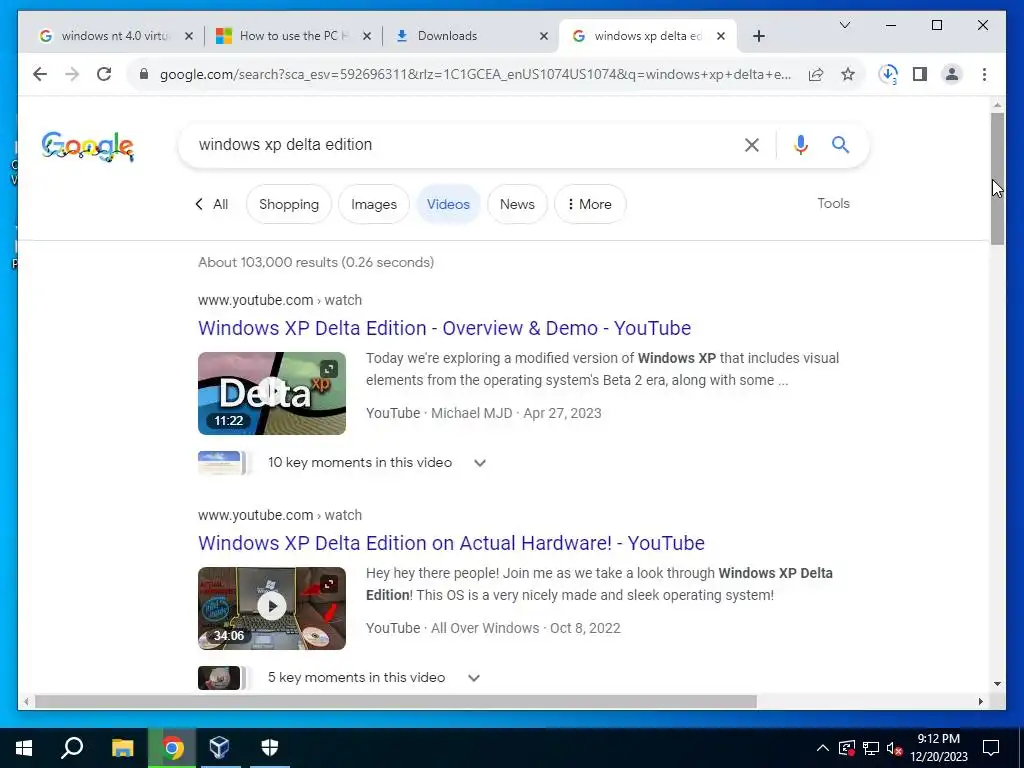Expand '5 key moments in this video'
This screenshot has width=1024, height=768.
[474, 678]
